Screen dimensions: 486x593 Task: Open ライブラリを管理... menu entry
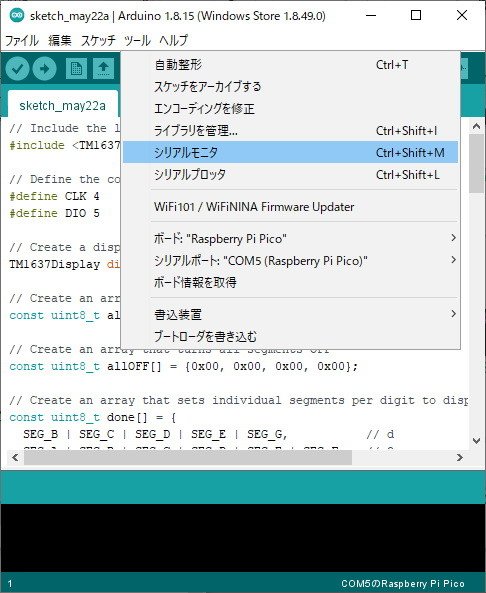pyautogui.click(x=290, y=130)
